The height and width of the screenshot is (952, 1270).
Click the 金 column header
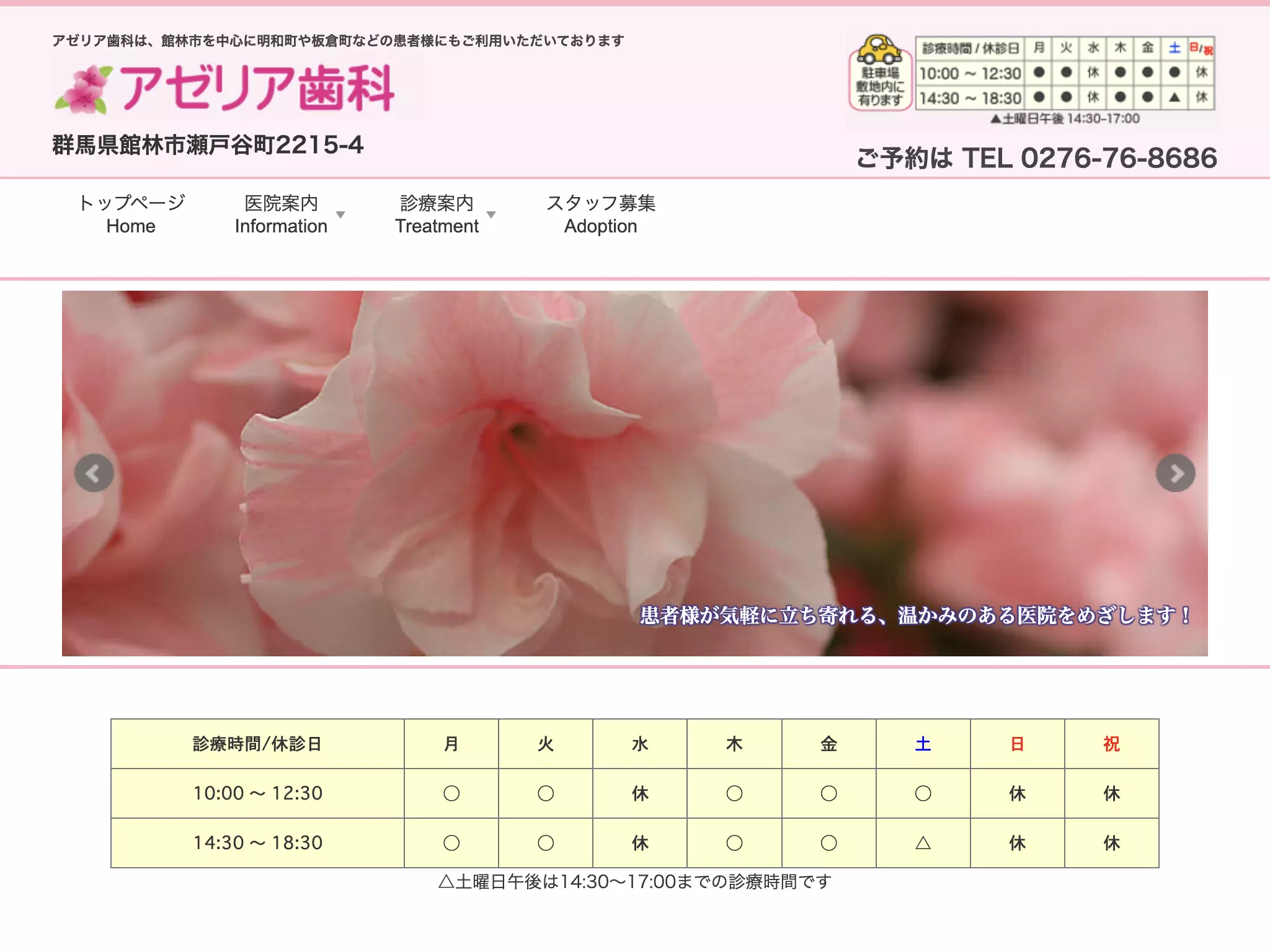click(828, 744)
